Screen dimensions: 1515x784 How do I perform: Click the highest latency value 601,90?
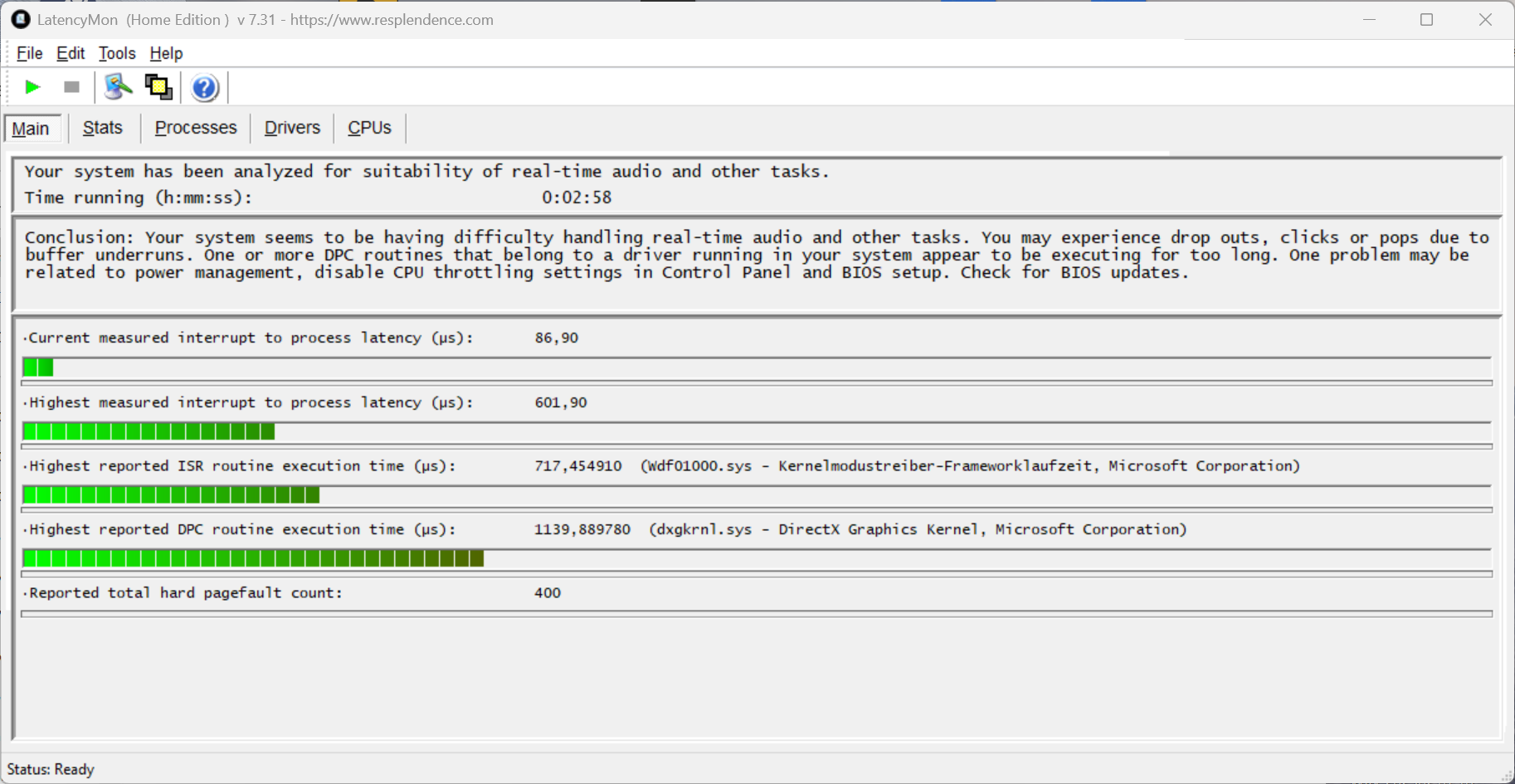(561, 402)
